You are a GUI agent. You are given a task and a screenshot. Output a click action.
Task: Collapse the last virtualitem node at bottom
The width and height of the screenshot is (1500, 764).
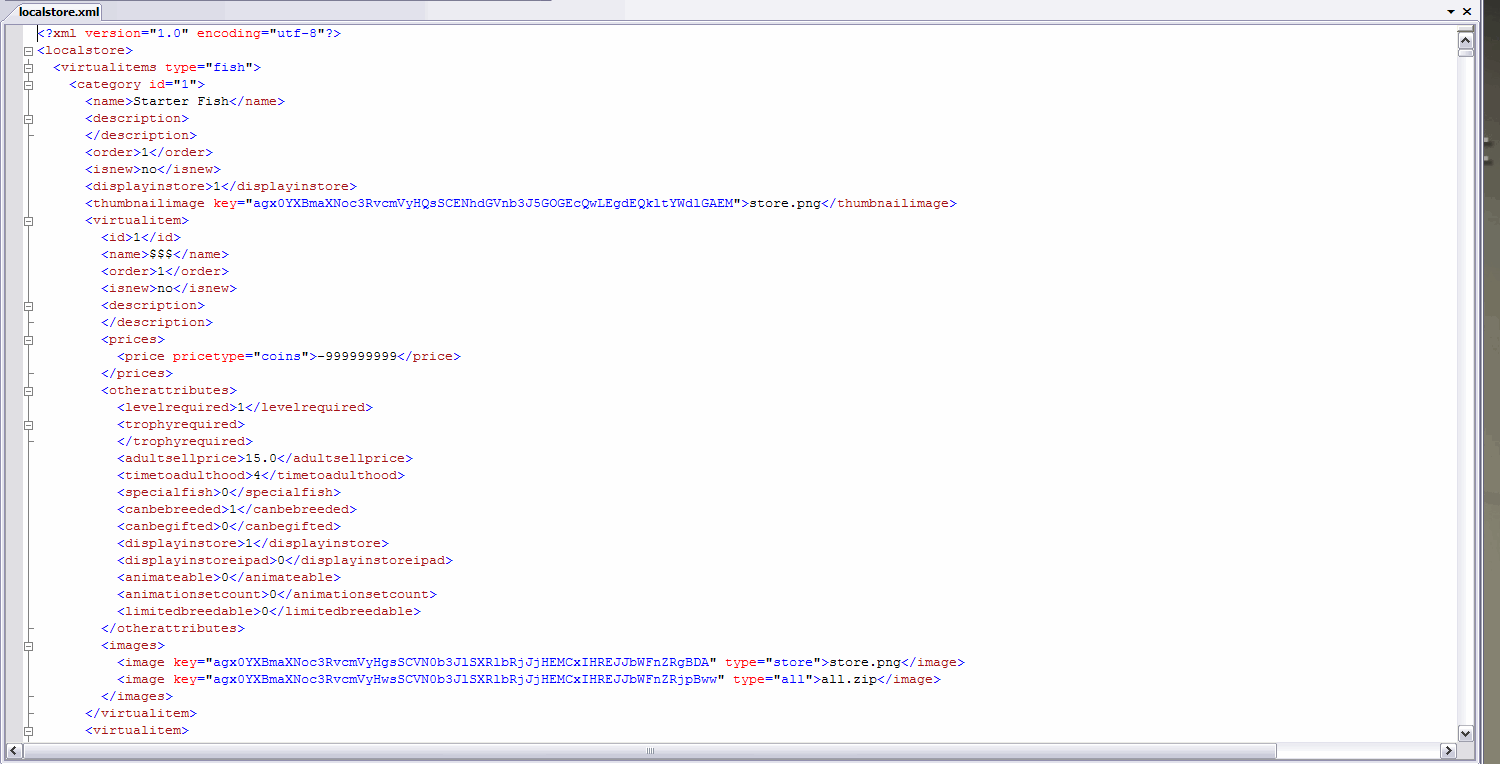click(28, 730)
